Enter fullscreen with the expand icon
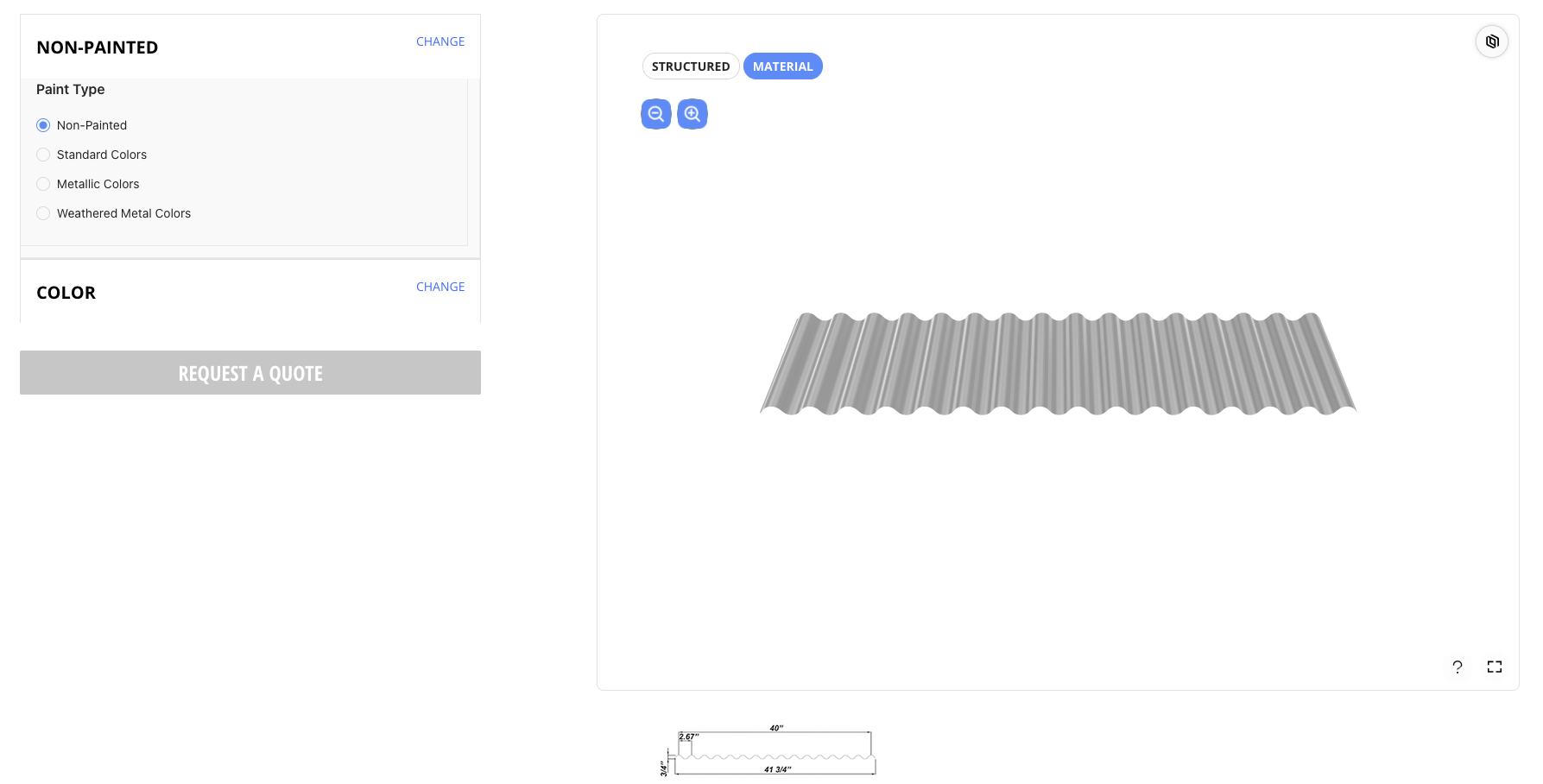The height and width of the screenshot is (784, 1543). point(1495,667)
